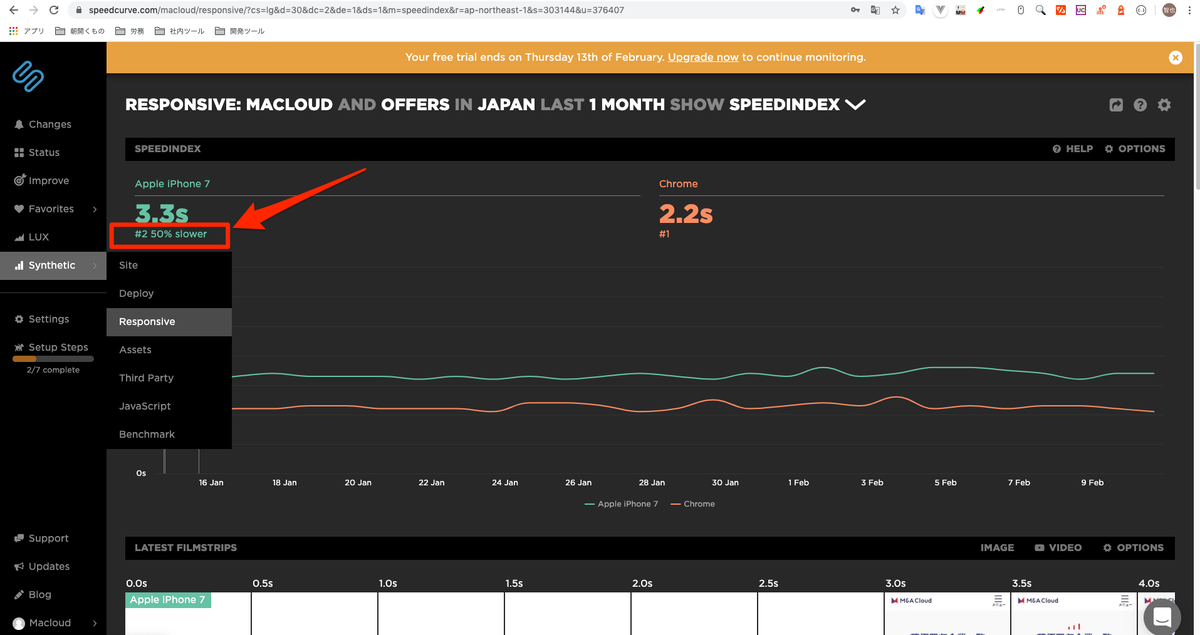Open the 社内ツール bookmarks folder

pyautogui.click(x=179, y=31)
